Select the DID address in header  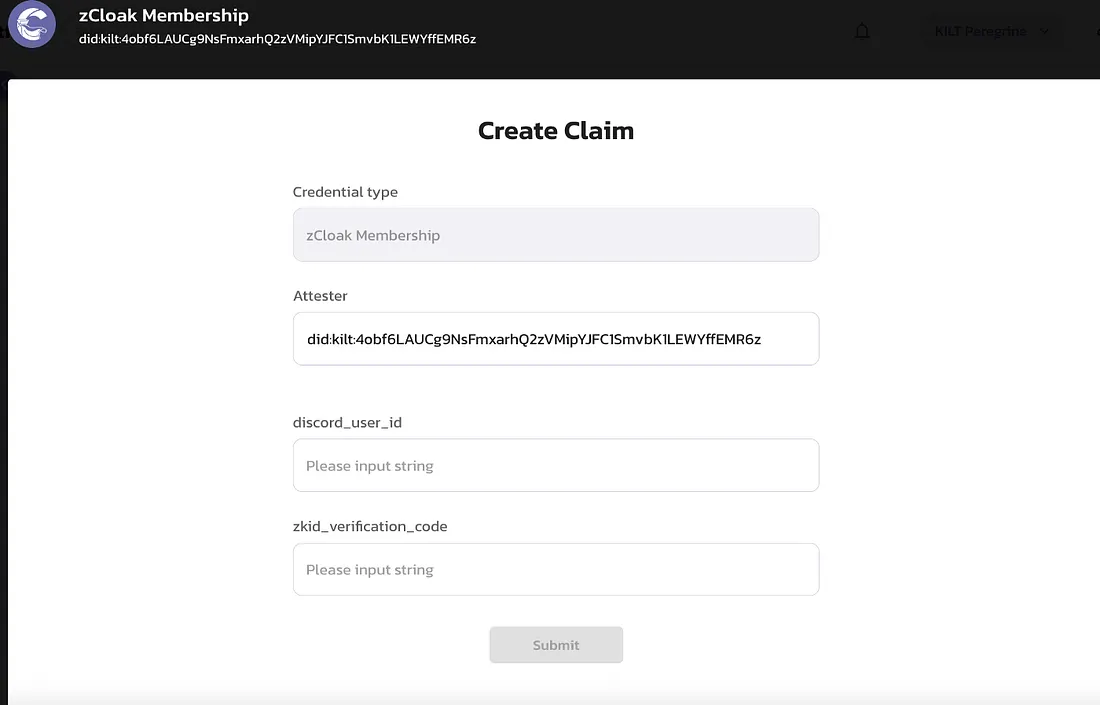pyautogui.click(x=277, y=39)
